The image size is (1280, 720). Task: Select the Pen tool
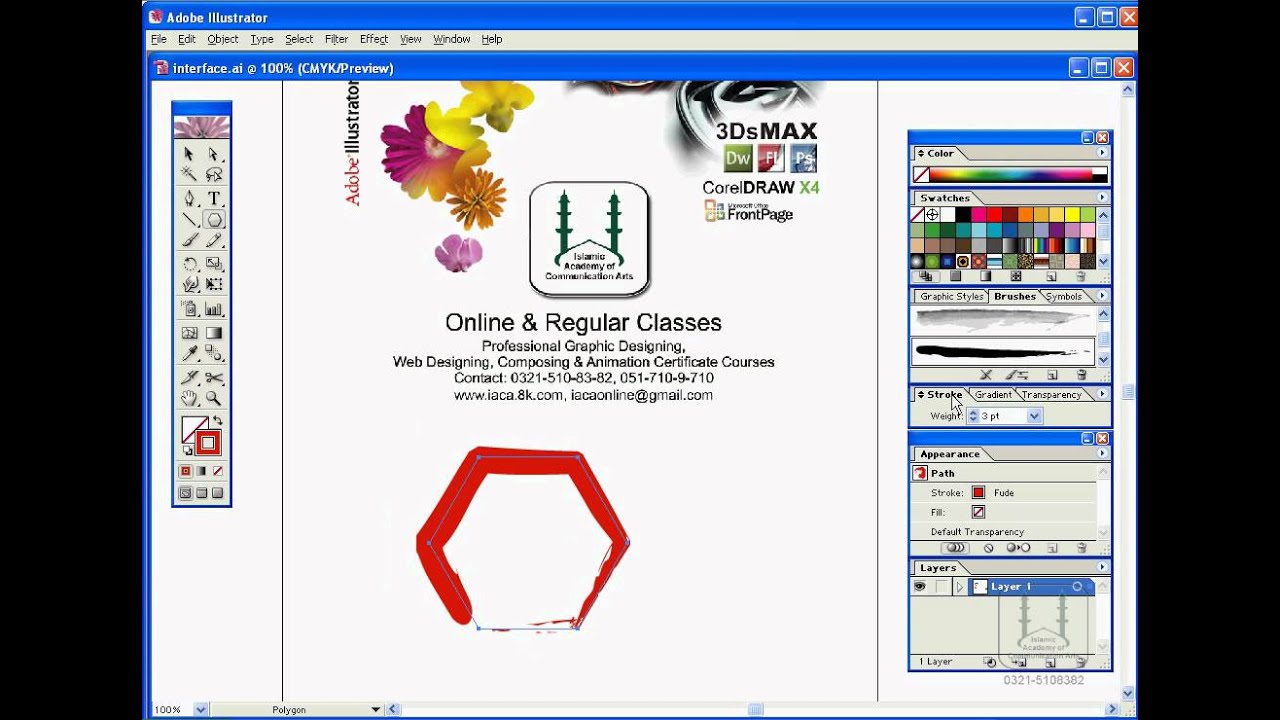[189, 198]
